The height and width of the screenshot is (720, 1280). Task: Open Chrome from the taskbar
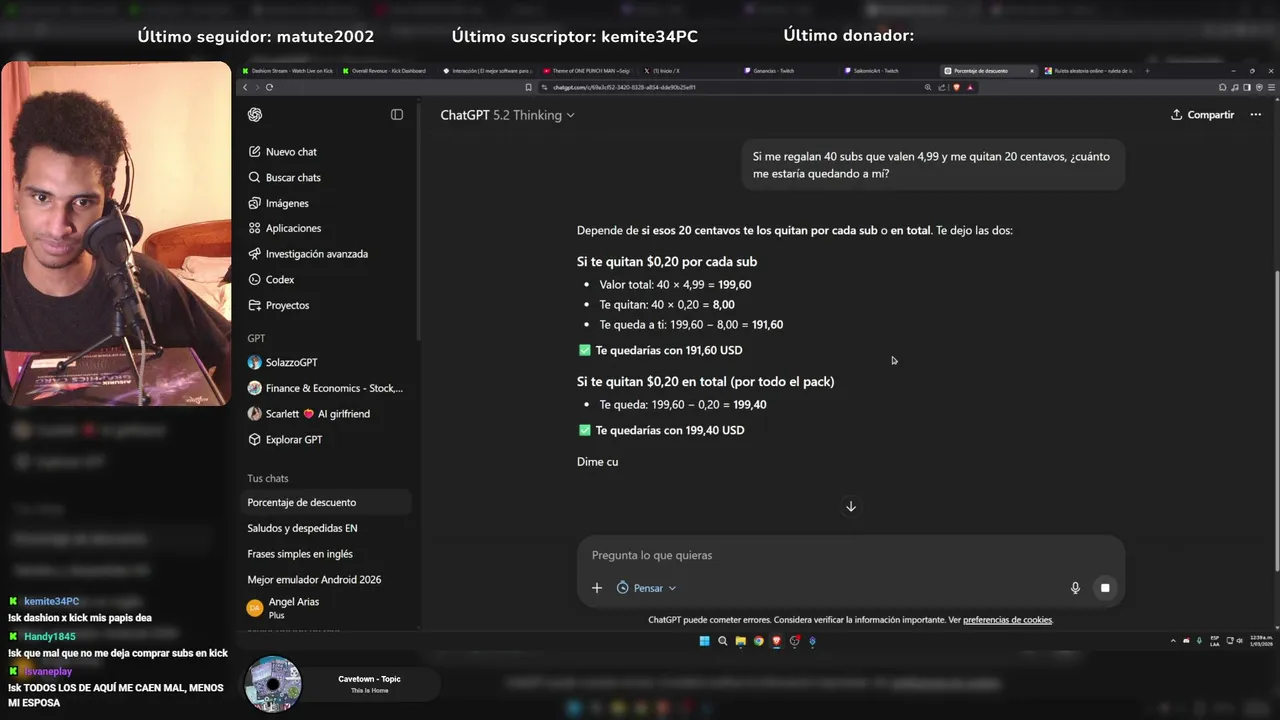758,641
